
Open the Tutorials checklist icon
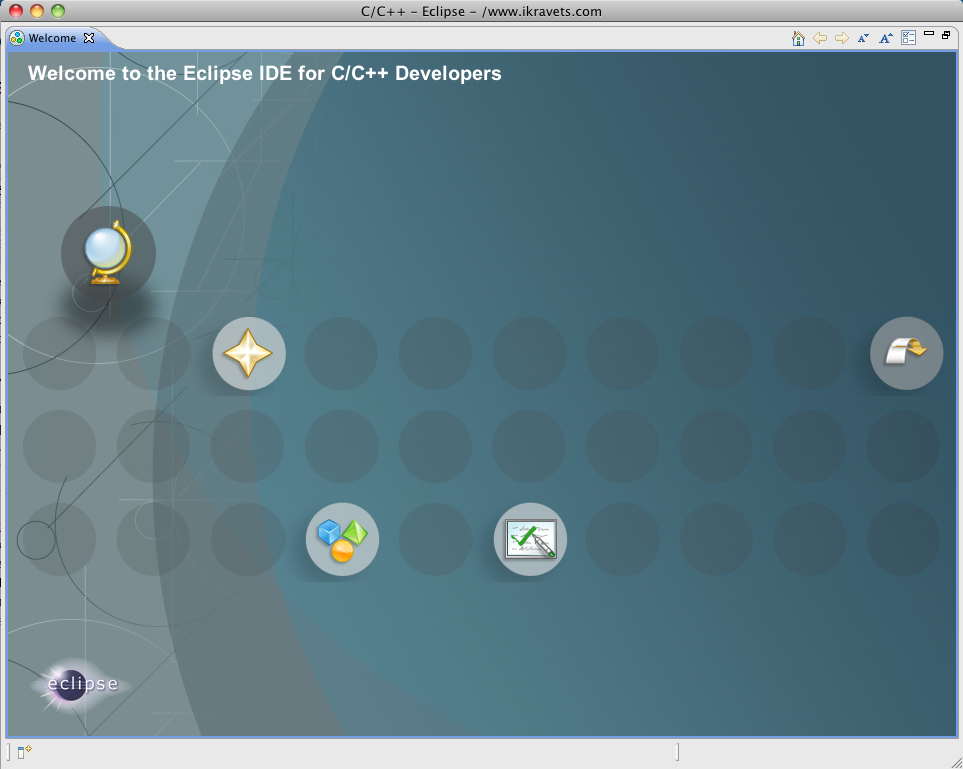[x=530, y=539]
